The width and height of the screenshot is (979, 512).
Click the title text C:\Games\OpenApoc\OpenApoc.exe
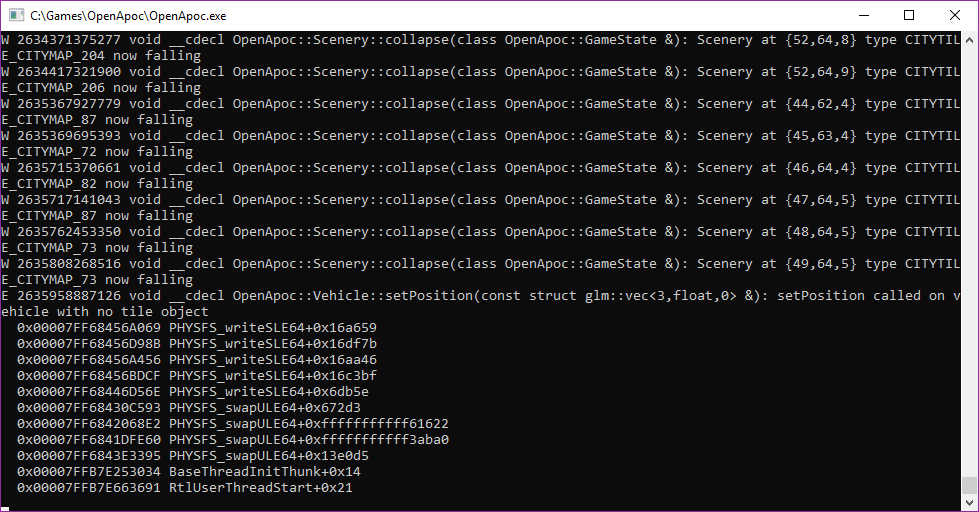click(129, 16)
